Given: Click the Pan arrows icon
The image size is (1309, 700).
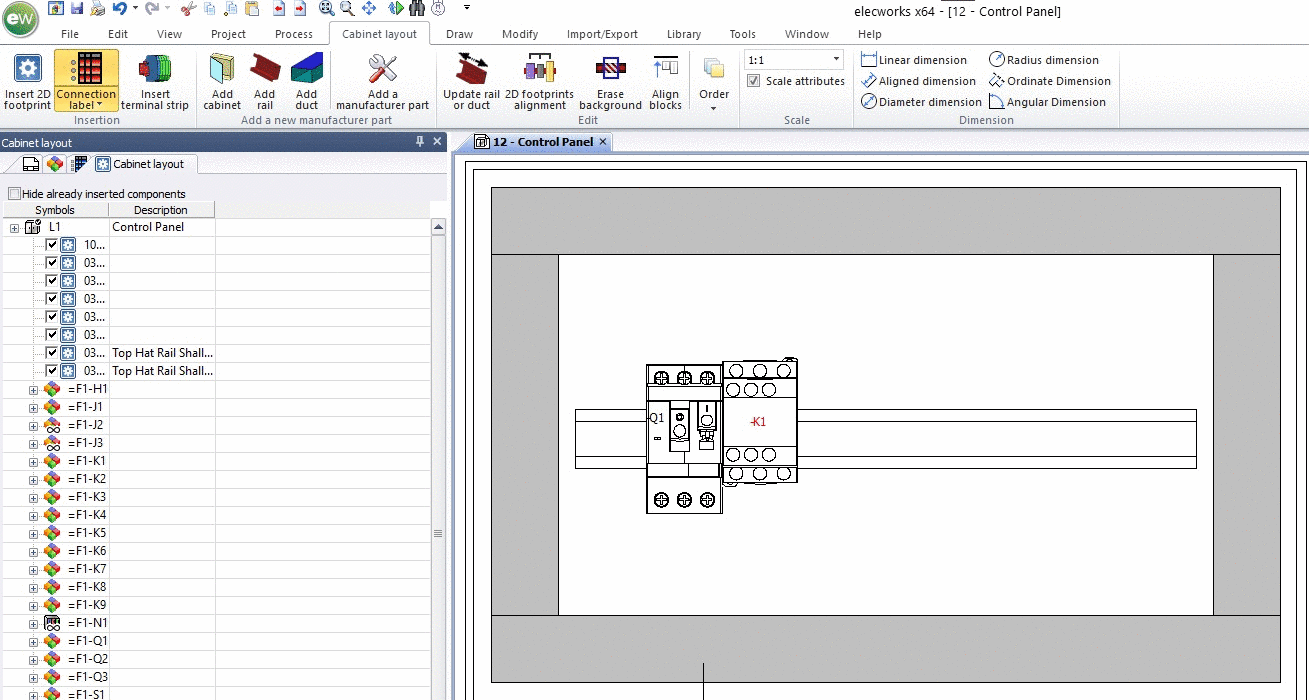Looking at the screenshot, I should tap(368, 8).
